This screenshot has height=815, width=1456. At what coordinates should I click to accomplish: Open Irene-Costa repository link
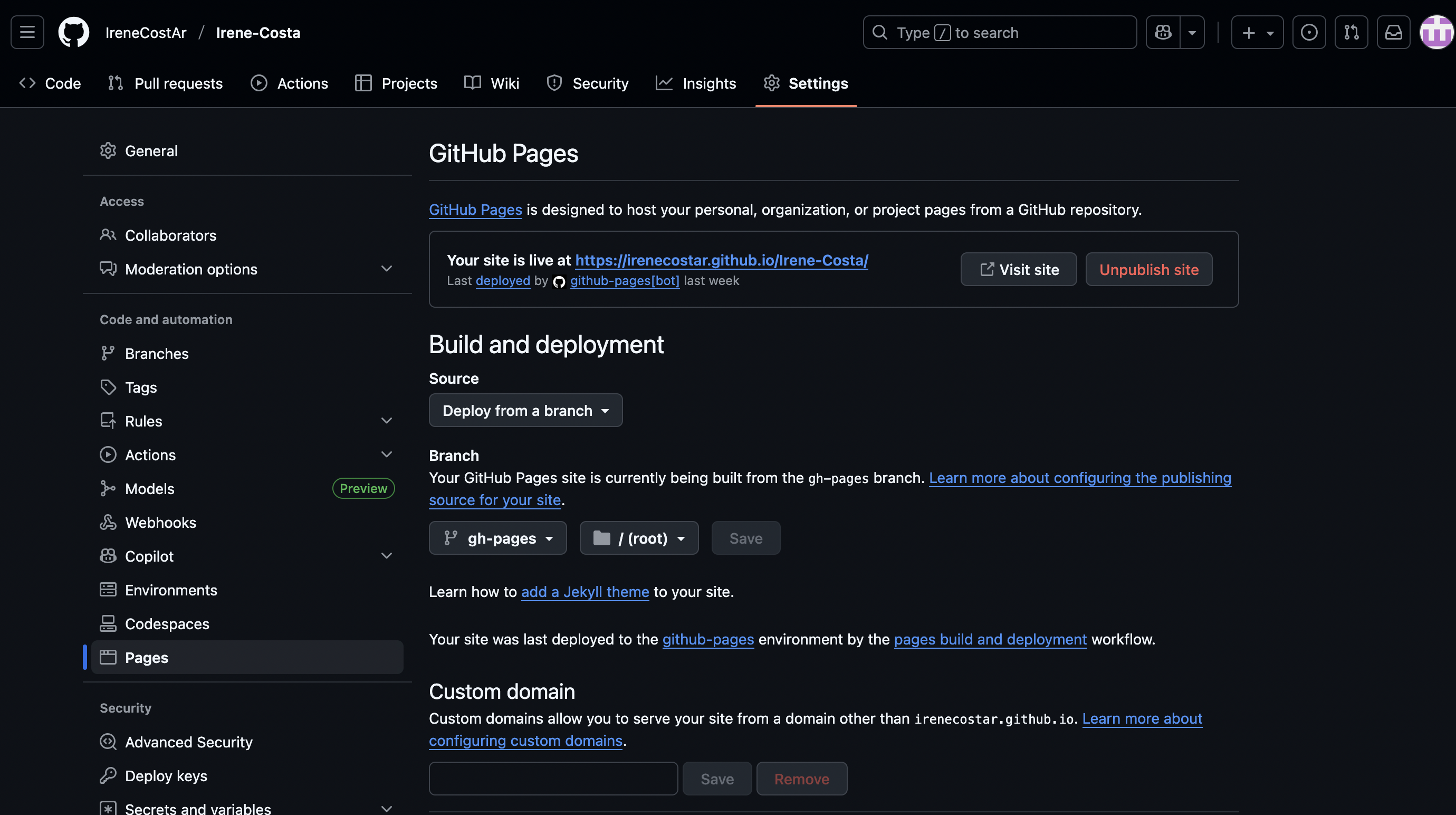(x=258, y=33)
